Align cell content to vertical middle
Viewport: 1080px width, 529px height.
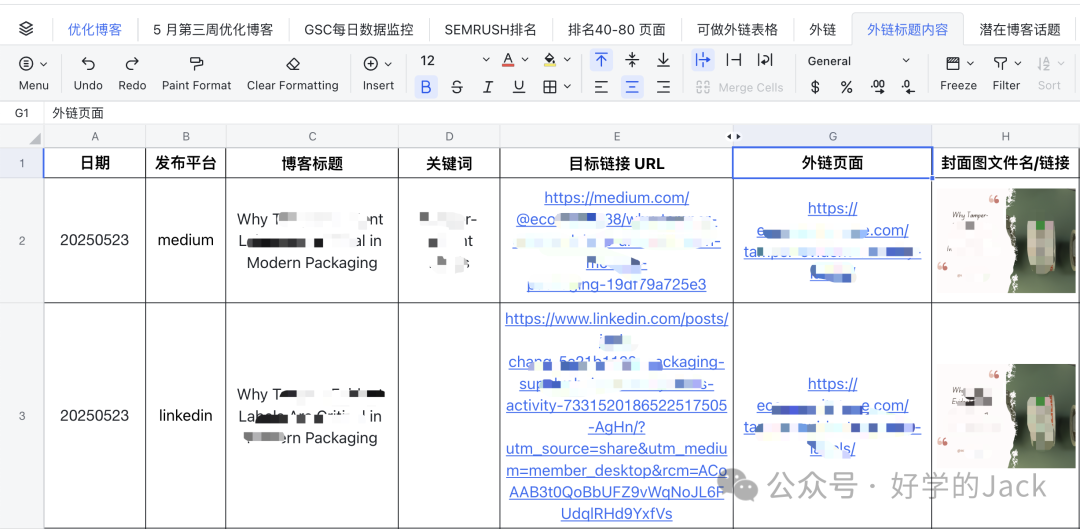pyautogui.click(x=632, y=61)
